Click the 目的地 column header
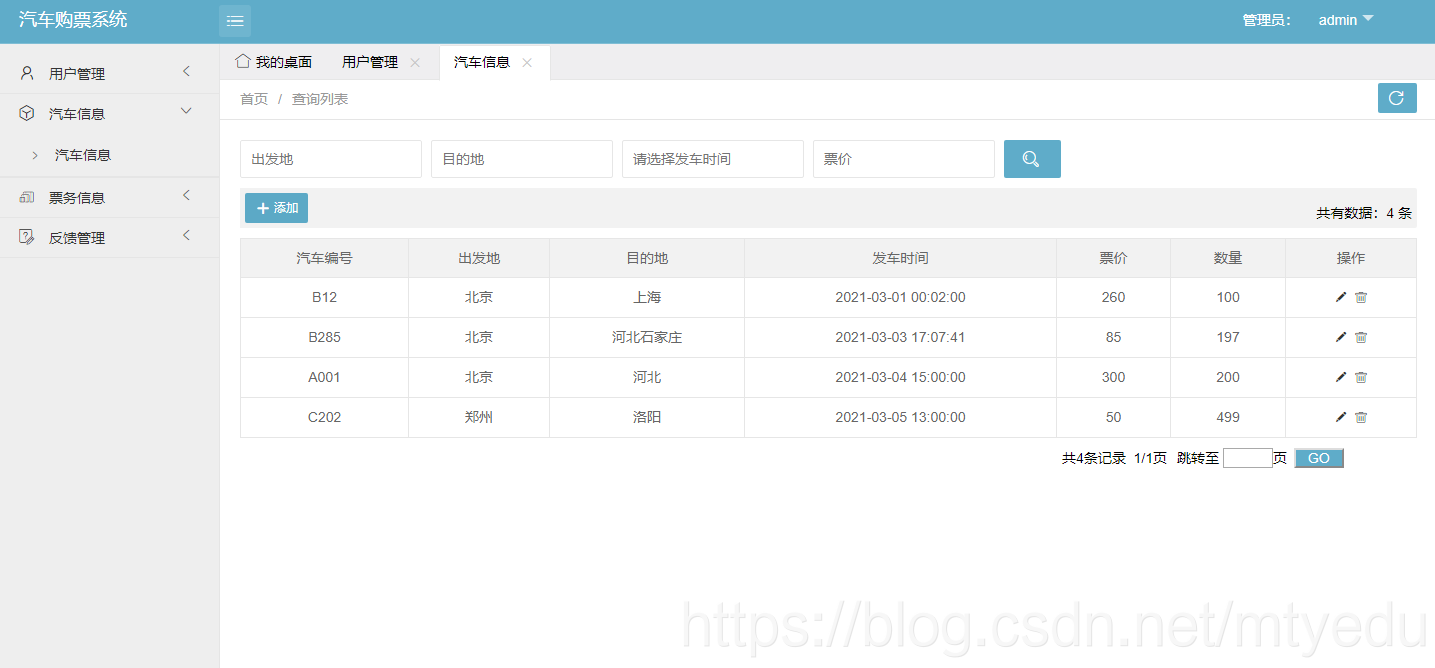 point(647,258)
